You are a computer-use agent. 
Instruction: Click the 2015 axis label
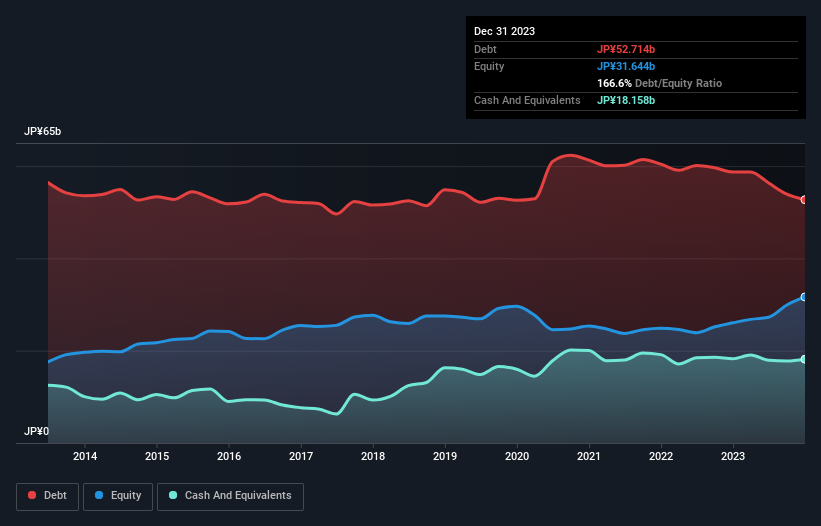click(x=157, y=456)
